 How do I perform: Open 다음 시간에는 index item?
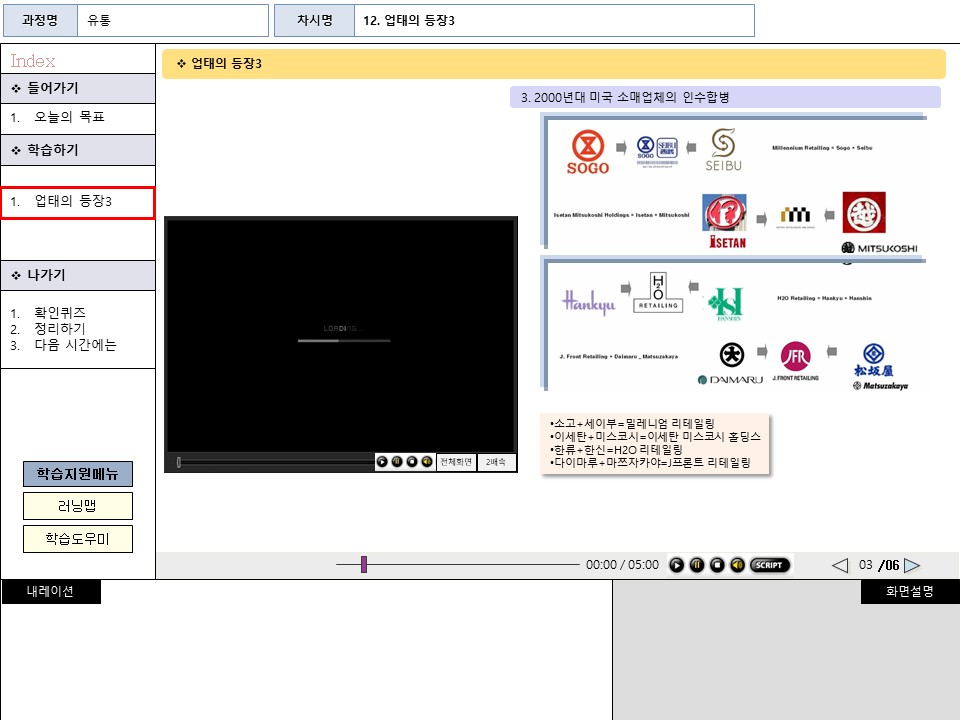75,345
